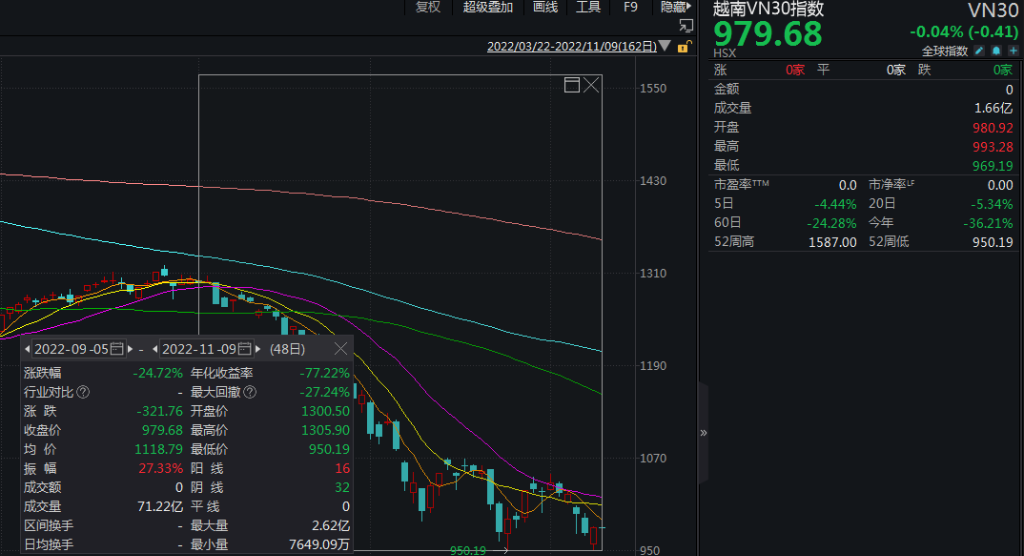Open the 超级叠加 menu
This screenshot has width=1024, height=556.
coord(488,7)
